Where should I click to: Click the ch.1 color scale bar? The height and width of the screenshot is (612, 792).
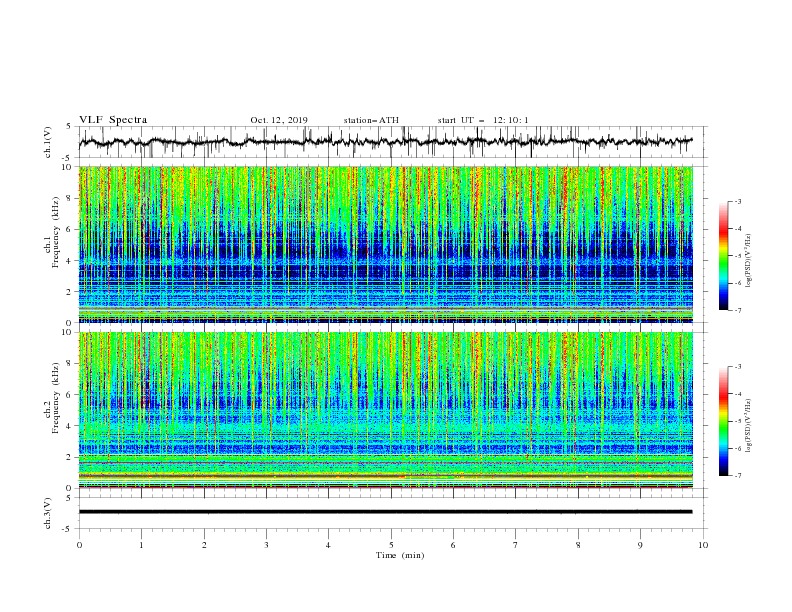tap(723, 256)
